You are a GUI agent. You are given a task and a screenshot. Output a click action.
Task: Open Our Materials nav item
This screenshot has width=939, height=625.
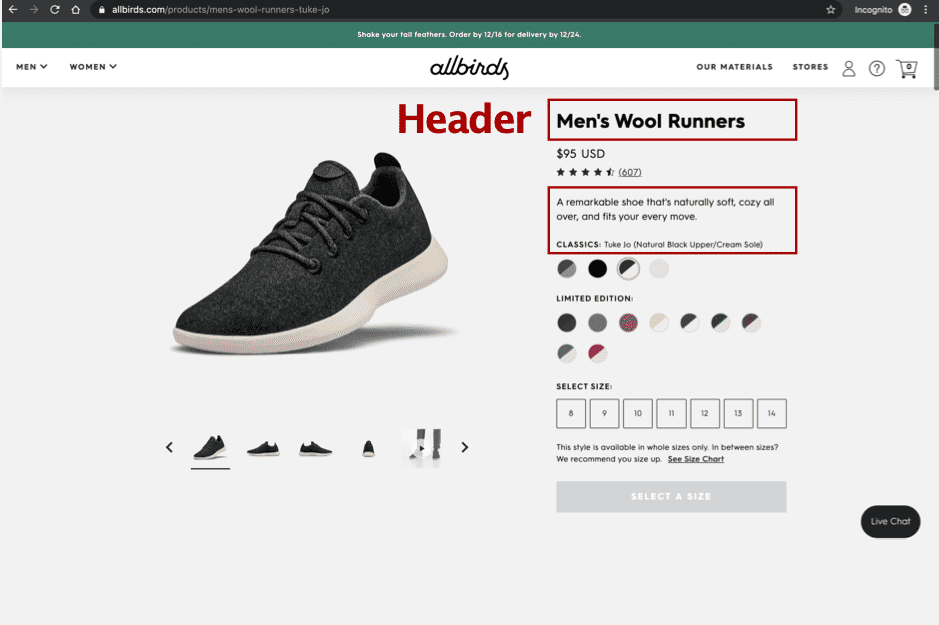coord(734,66)
